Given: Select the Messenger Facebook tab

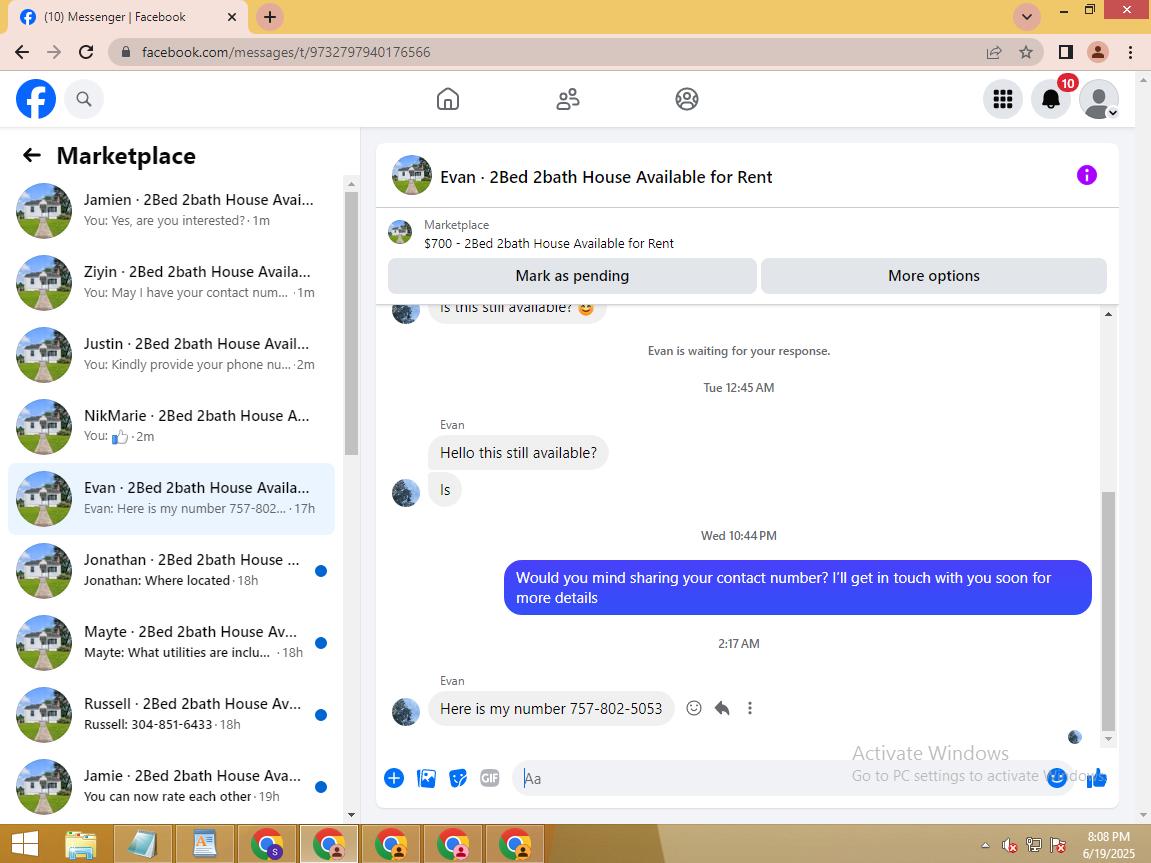Looking at the screenshot, I should pos(128,17).
